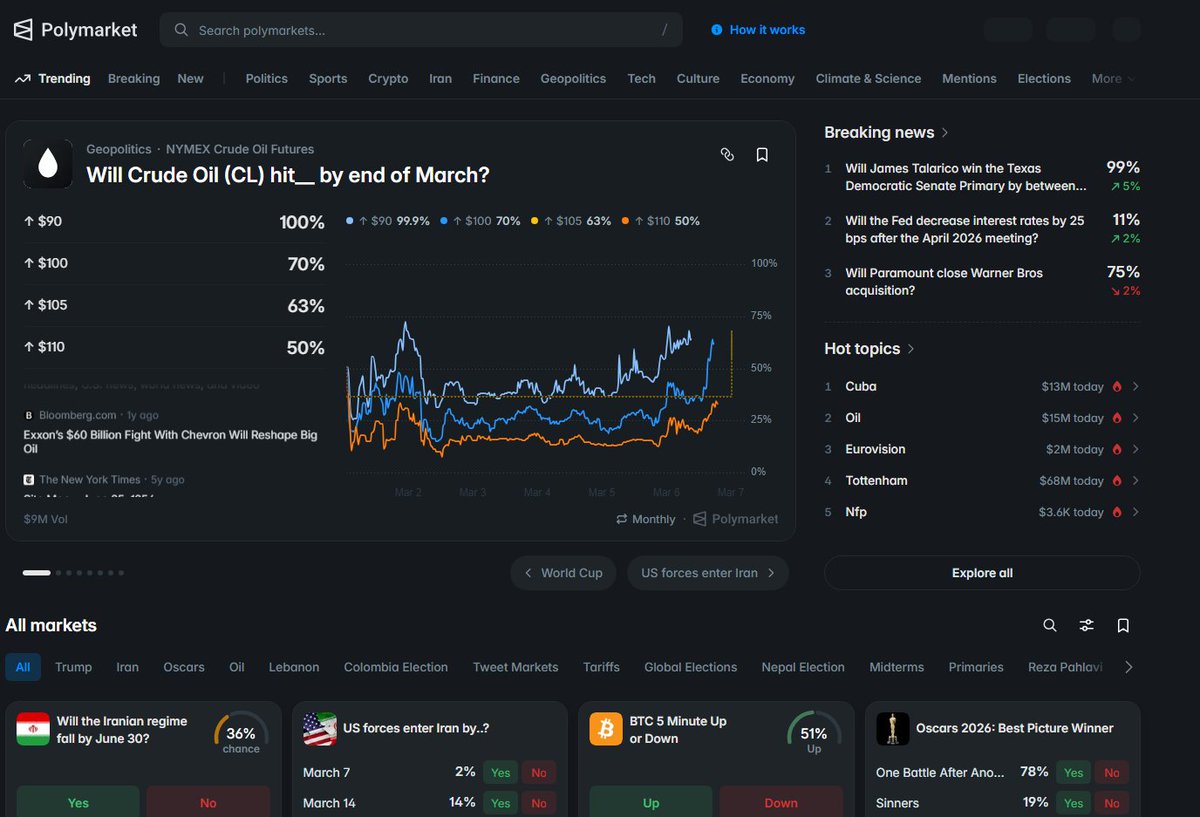The image size is (1200, 817).
Task: Click the Iran flag market icon
Action: point(33,729)
